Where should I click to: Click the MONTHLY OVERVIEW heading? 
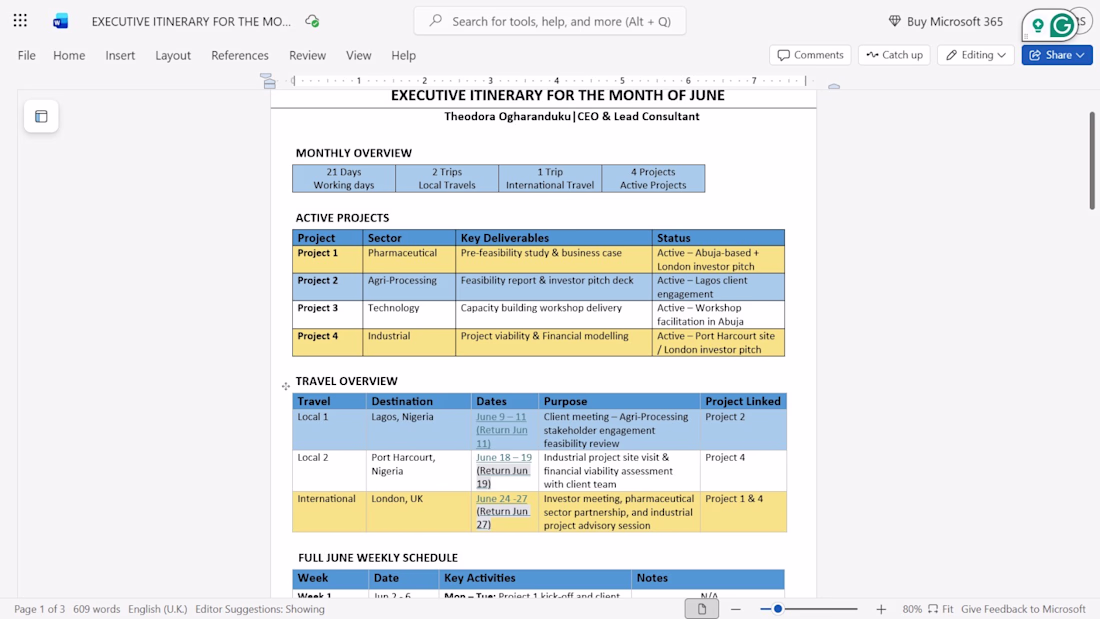click(354, 153)
